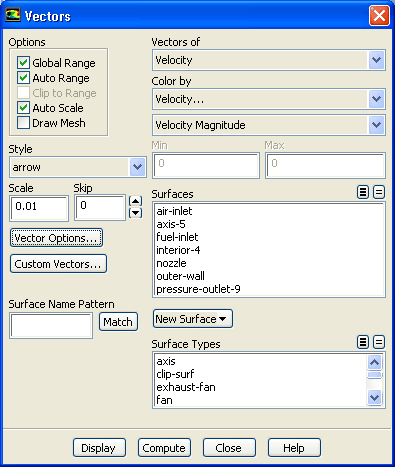The height and width of the screenshot is (467, 395).
Task: Click the Vector Options... button
Action: click(56, 238)
